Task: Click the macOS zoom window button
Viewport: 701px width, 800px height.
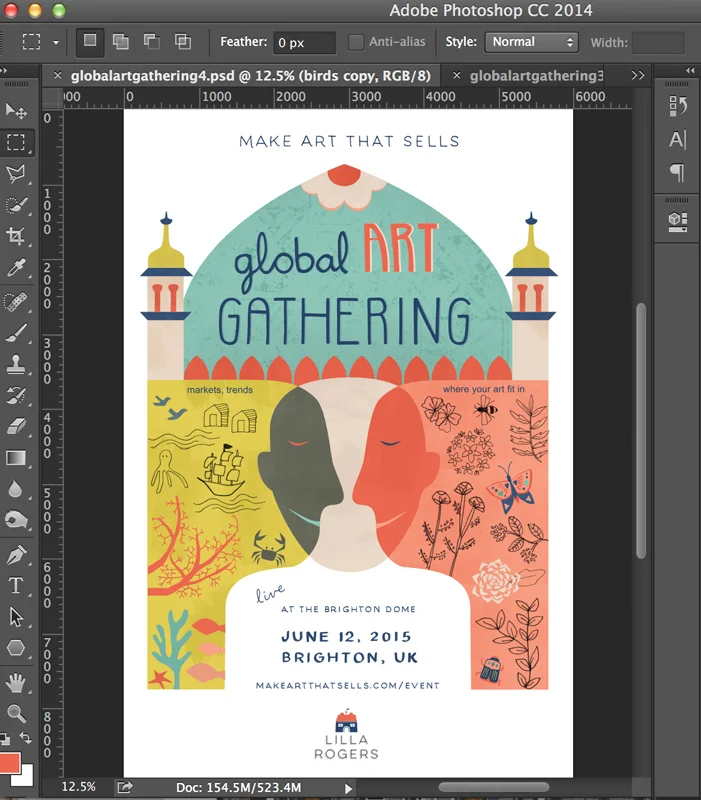Action: click(59, 10)
